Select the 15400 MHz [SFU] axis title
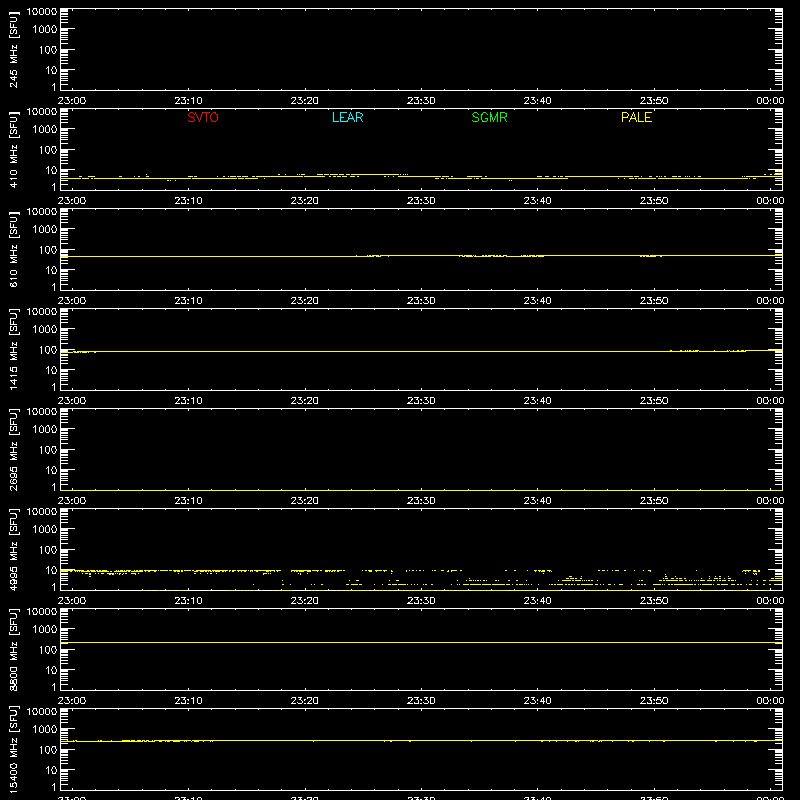This screenshot has height=800, width=800. [13, 750]
